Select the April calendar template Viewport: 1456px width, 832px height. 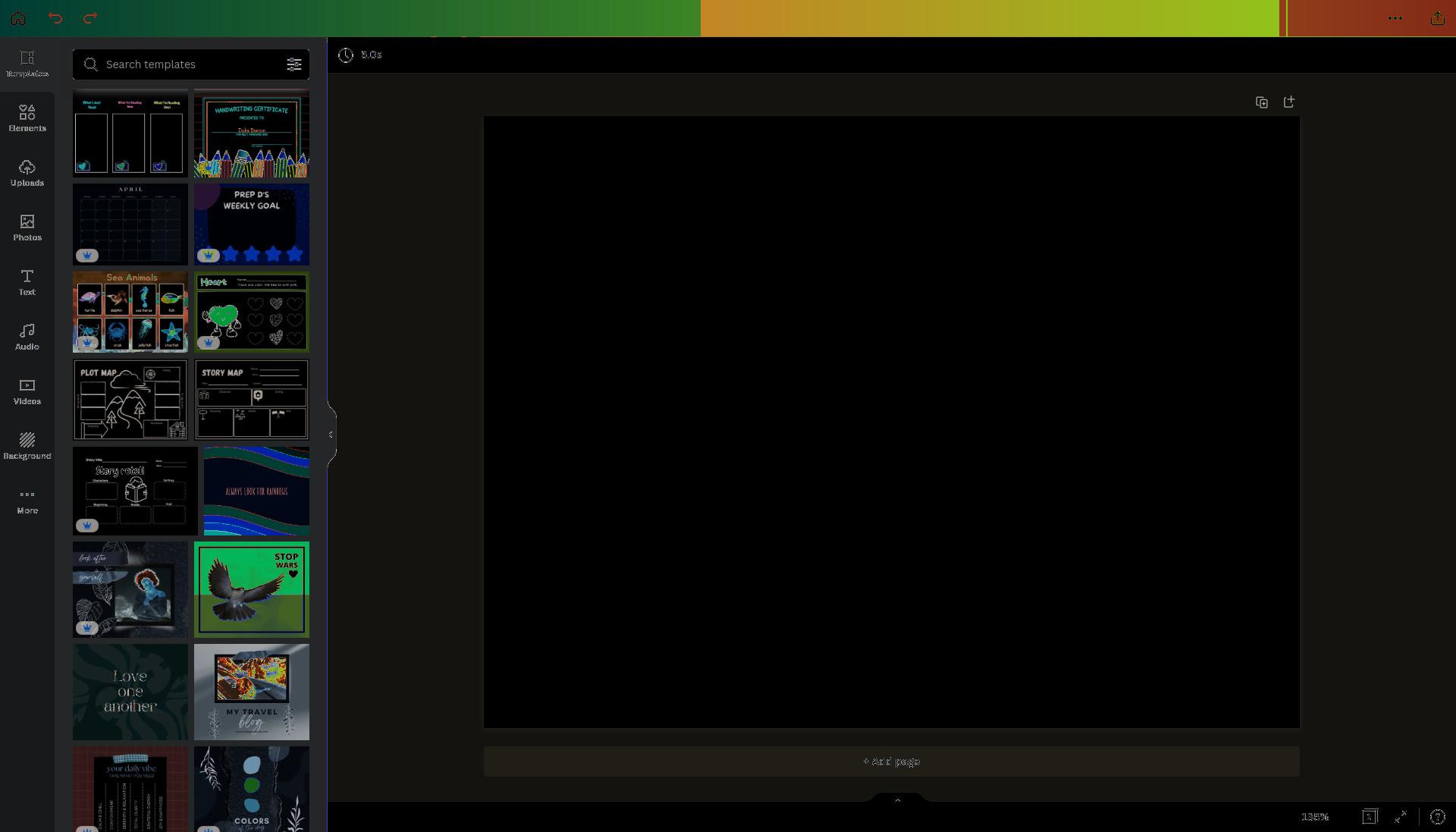pos(130,224)
